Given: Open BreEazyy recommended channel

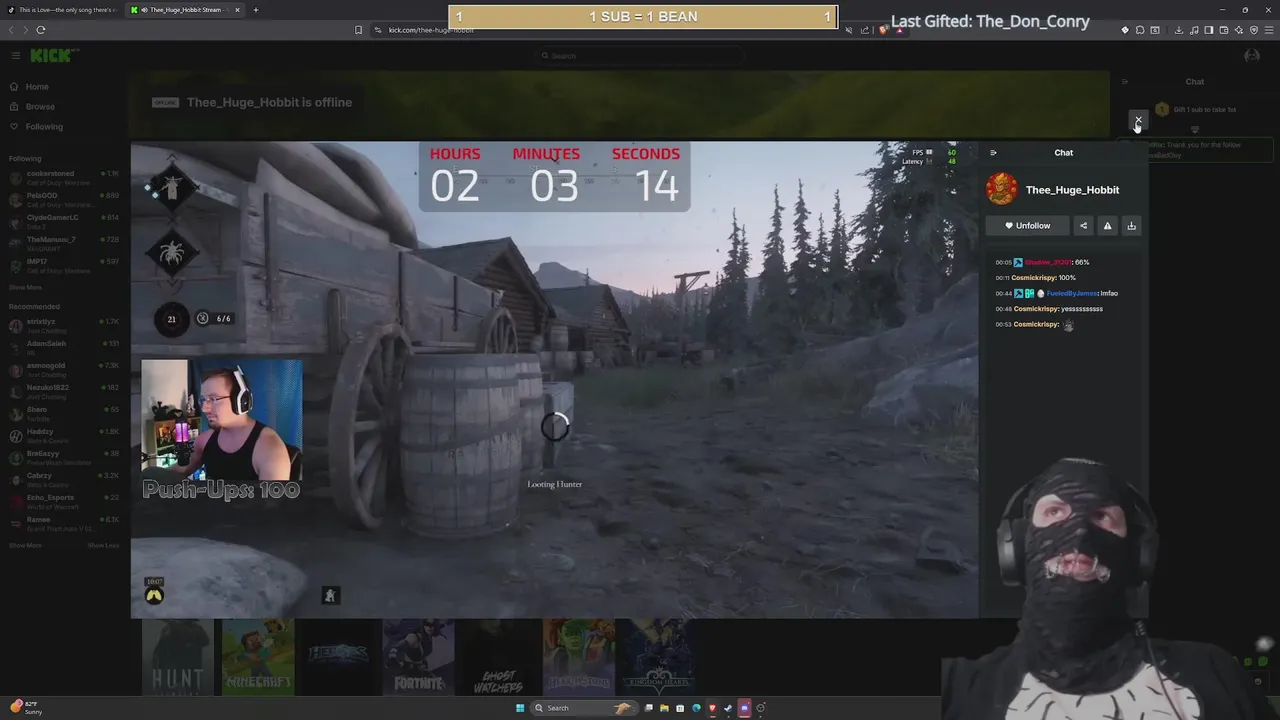Looking at the screenshot, I should click(x=64, y=457).
